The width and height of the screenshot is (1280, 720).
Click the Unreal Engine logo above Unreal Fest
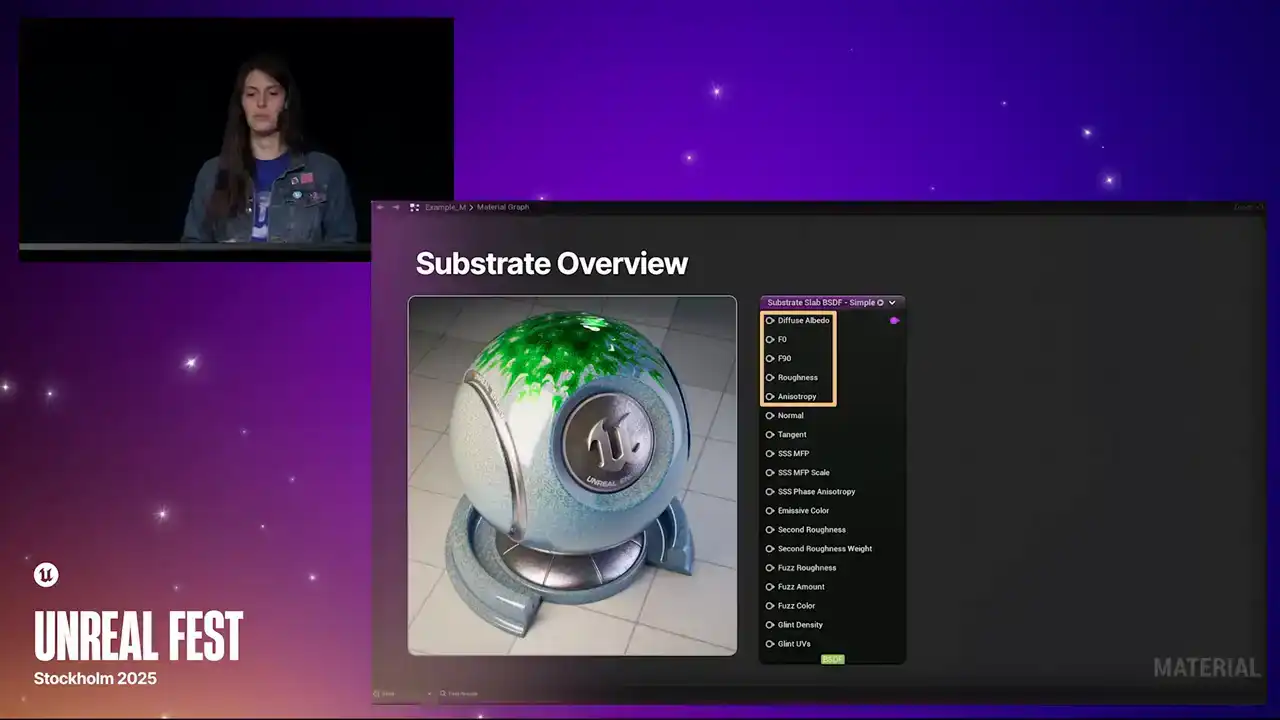(46, 575)
